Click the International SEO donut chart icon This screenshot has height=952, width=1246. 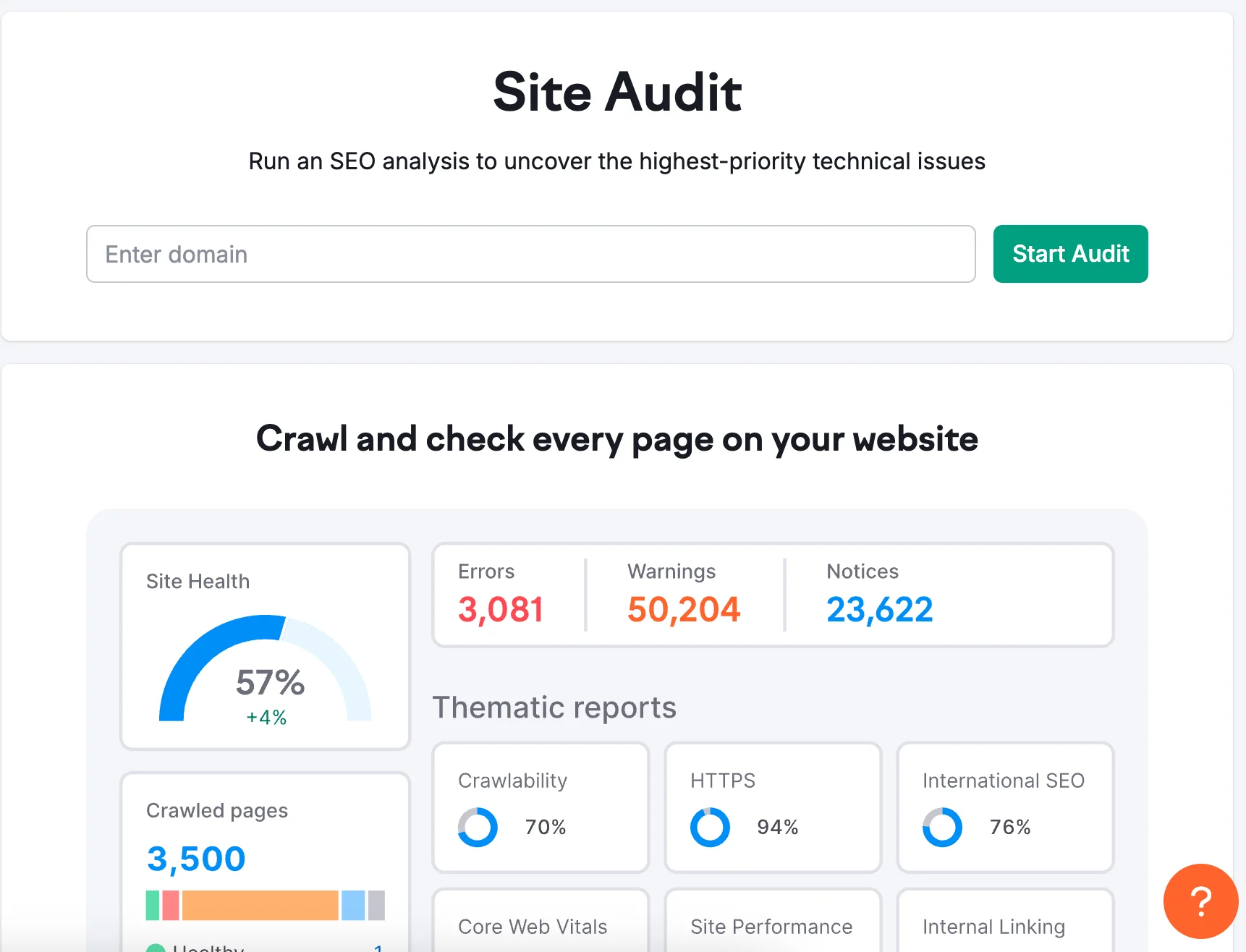942,827
